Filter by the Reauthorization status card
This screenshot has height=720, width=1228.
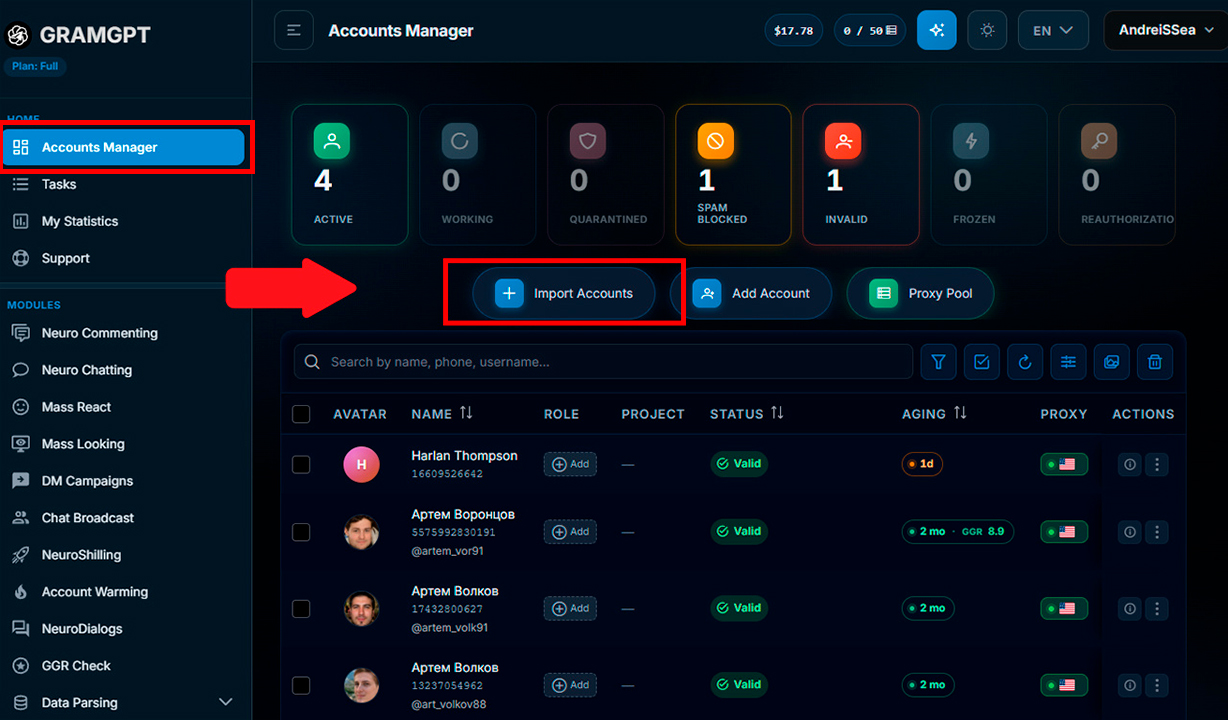point(1118,175)
